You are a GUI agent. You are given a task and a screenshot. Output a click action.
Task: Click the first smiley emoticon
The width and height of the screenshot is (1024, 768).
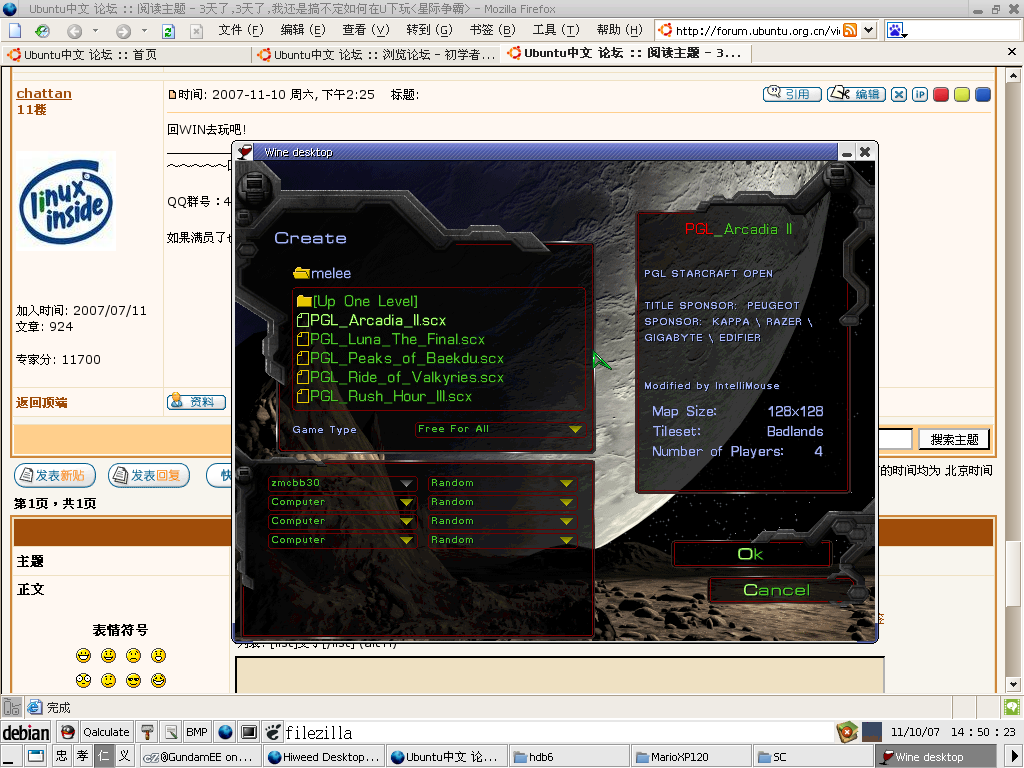click(x=83, y=655)
